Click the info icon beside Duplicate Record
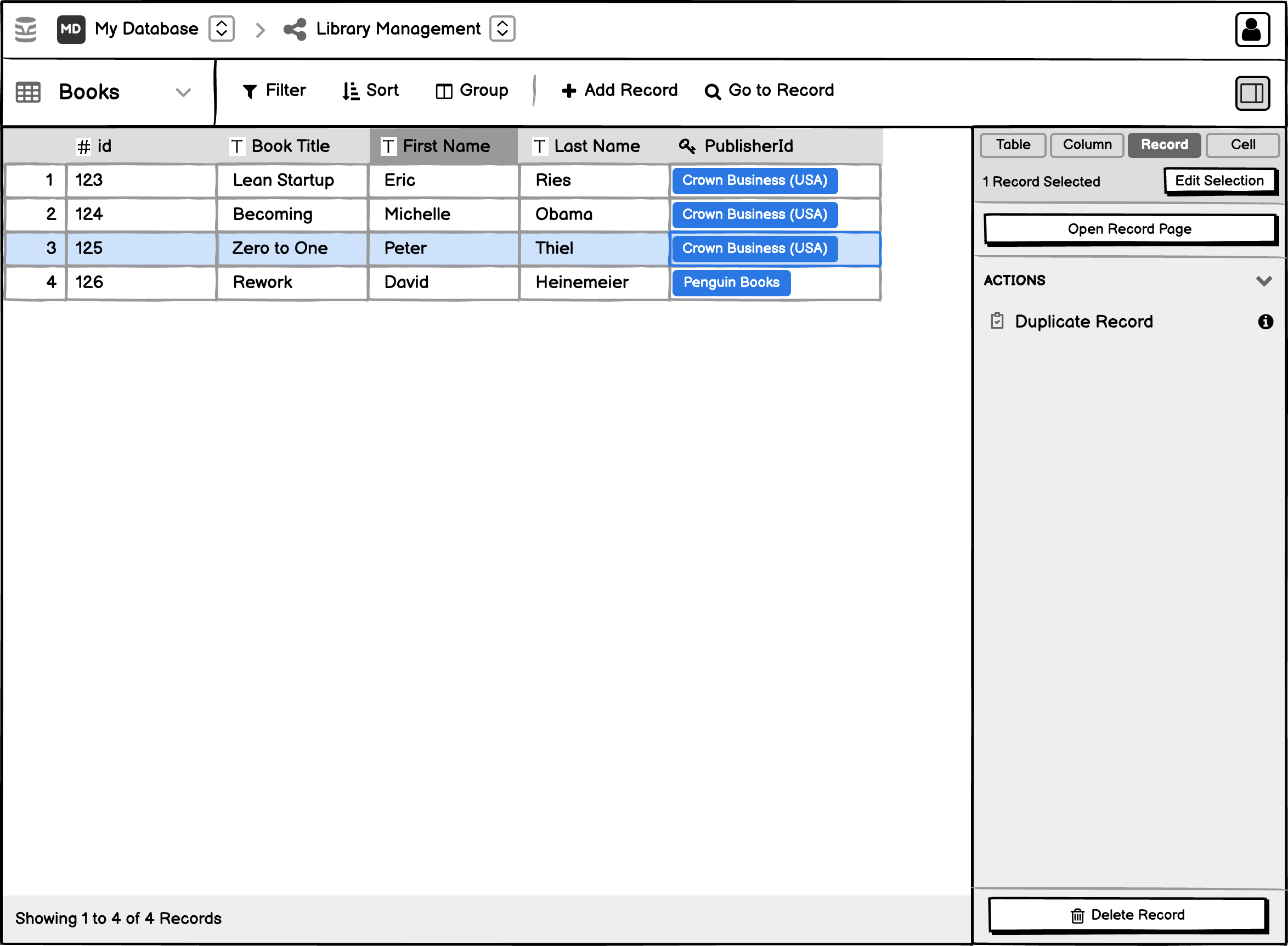The image size is (1288, 946). pos(1265,322)
